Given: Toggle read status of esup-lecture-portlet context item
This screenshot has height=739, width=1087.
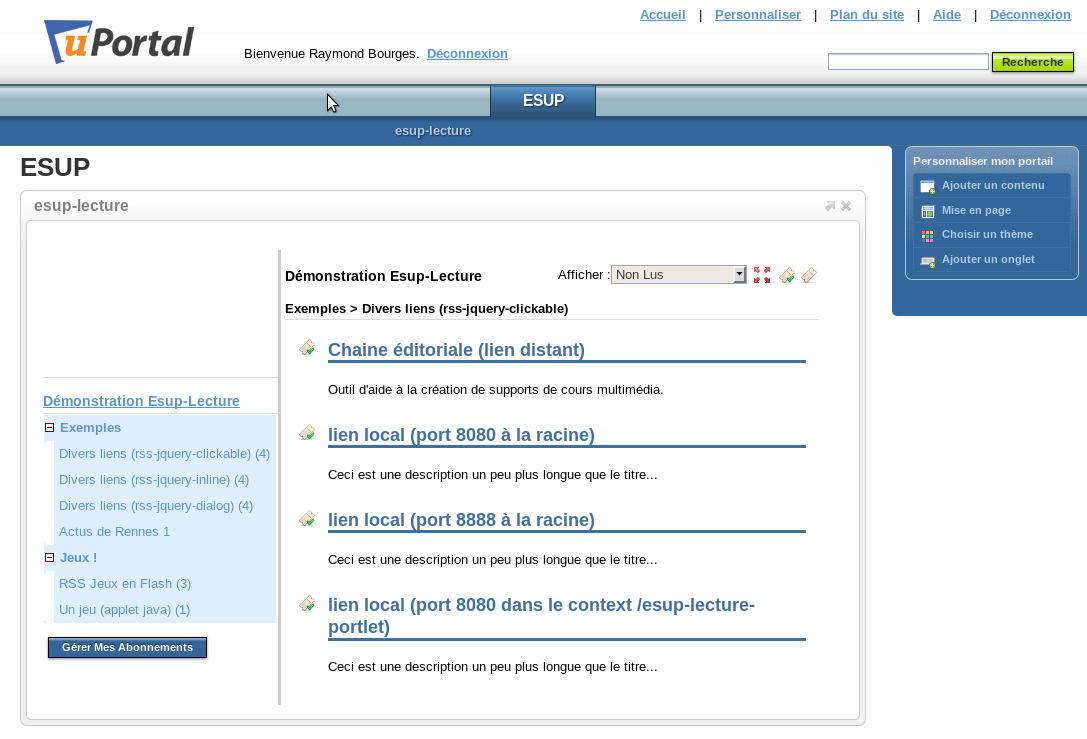Looking at the screenshot, I should [307, 603].
